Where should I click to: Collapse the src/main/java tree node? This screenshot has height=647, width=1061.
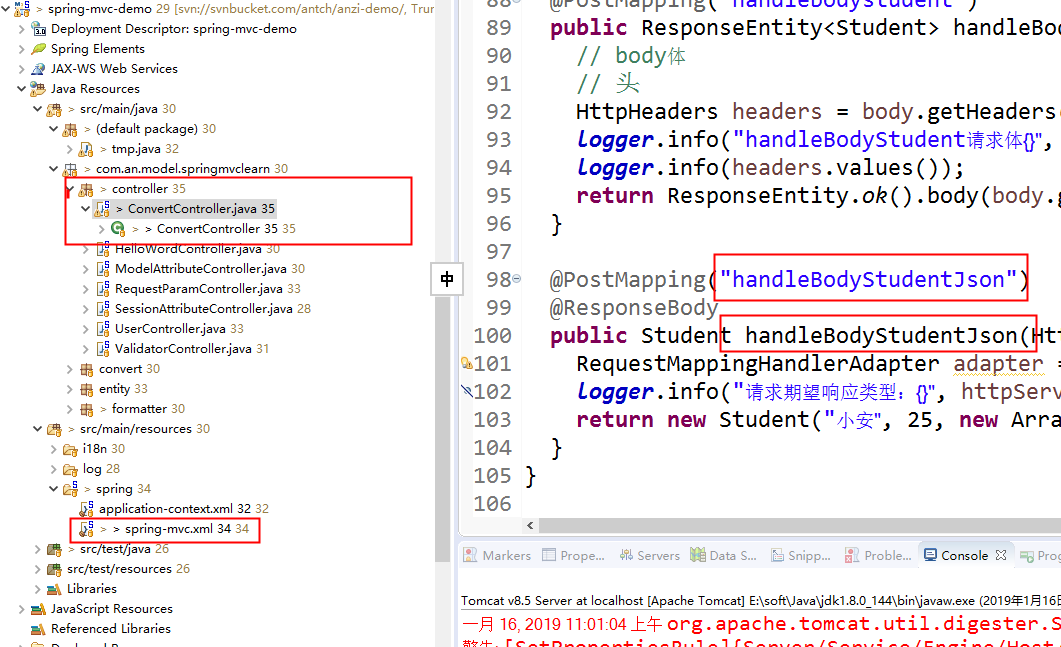(37, 108)
